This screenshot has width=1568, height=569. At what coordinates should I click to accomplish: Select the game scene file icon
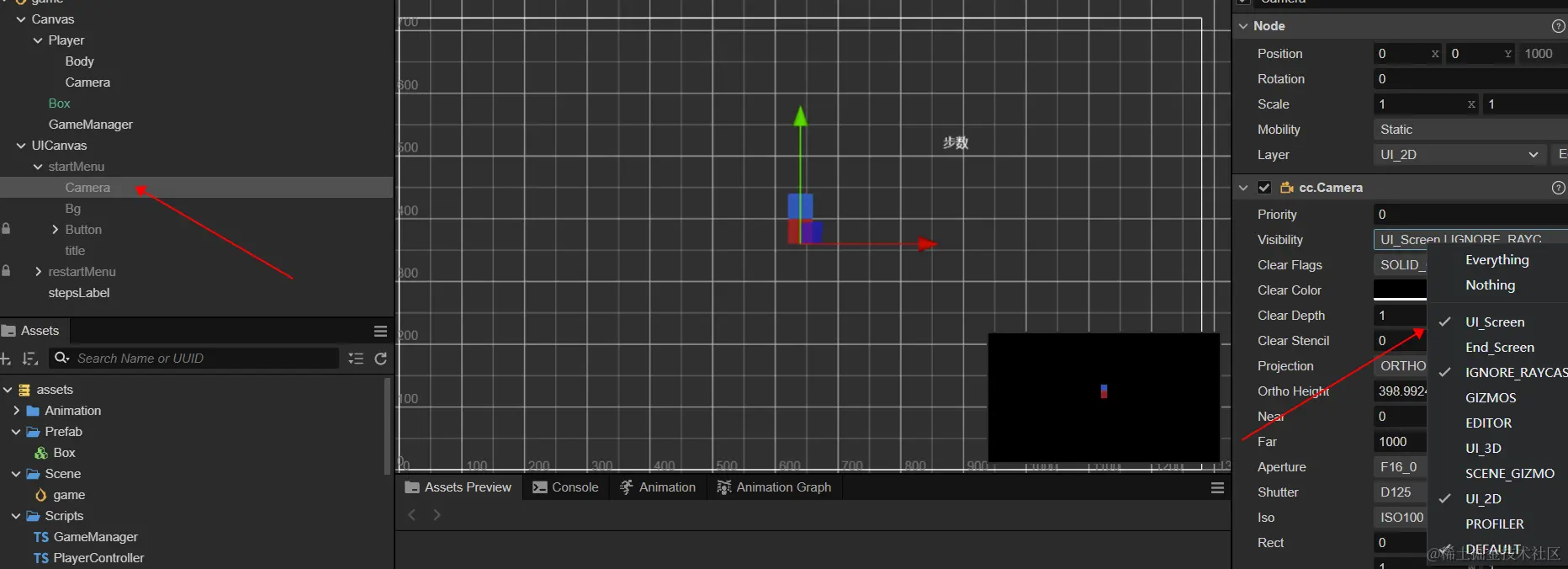click(40, 495)
